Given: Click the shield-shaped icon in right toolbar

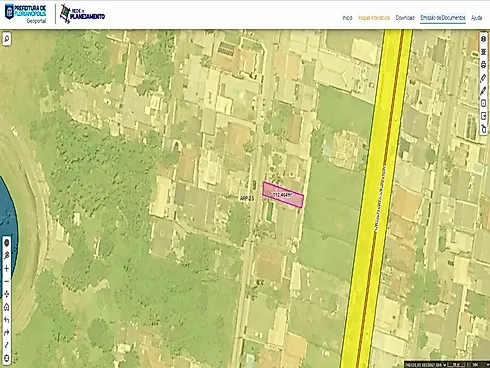Looking at the screenshot, I should click(483, 103).
